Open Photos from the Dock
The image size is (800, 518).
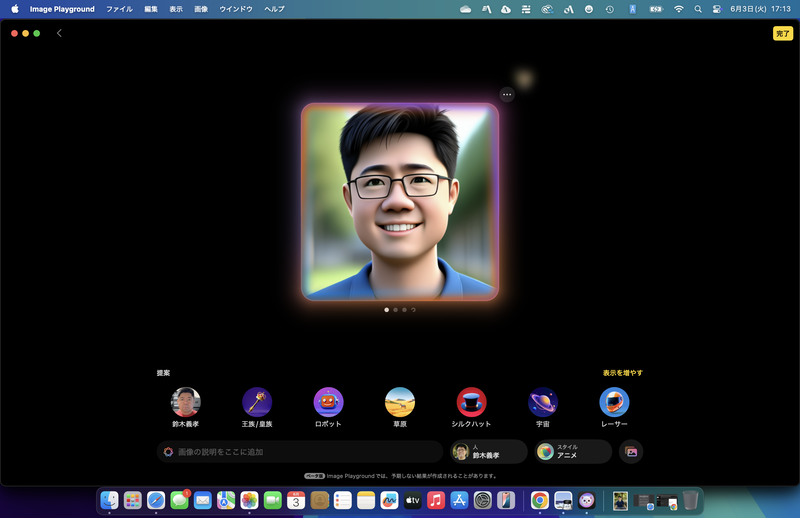click(x=249, y=501)
